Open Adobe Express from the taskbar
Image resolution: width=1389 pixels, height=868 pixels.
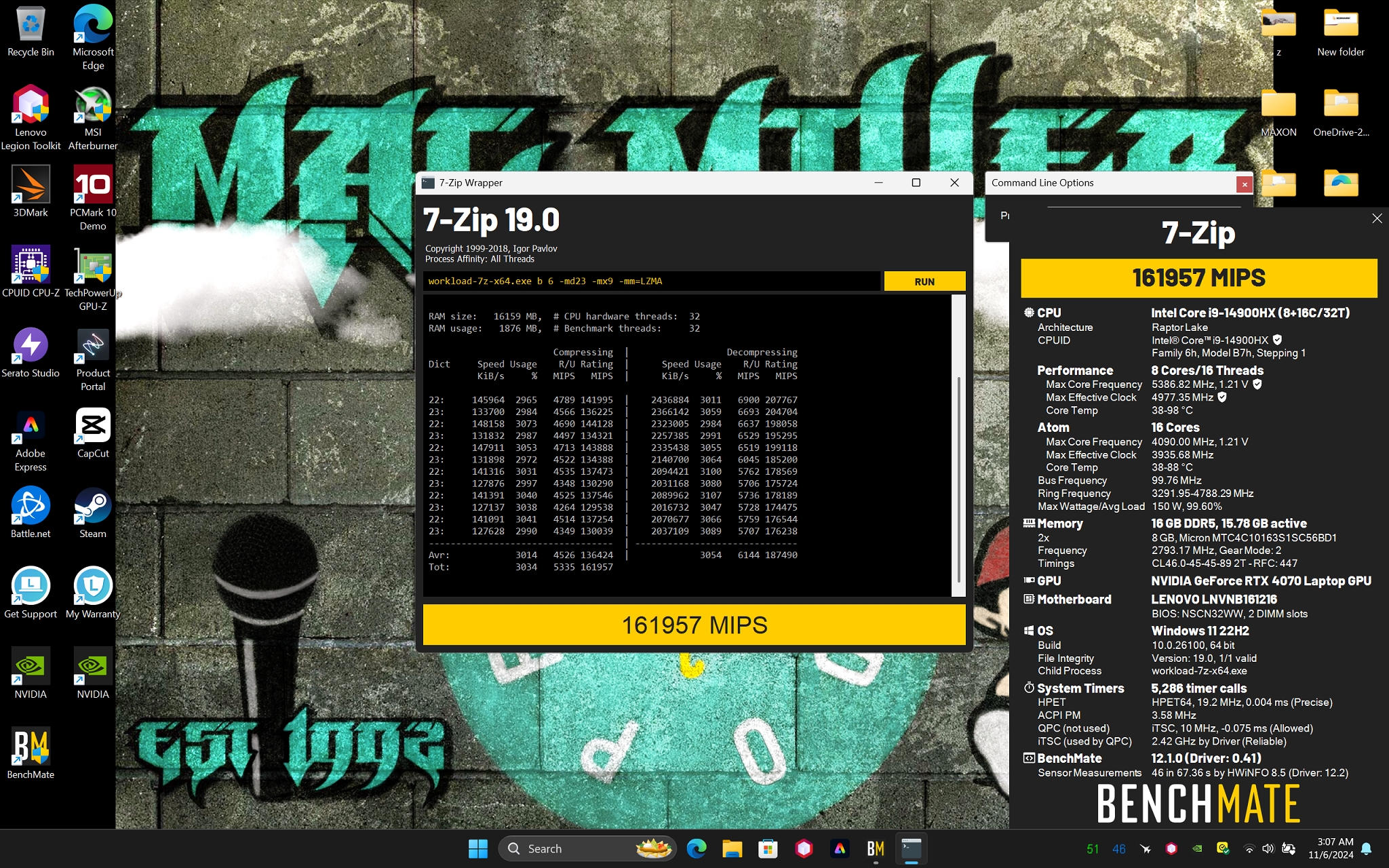[x=840, y=848]
